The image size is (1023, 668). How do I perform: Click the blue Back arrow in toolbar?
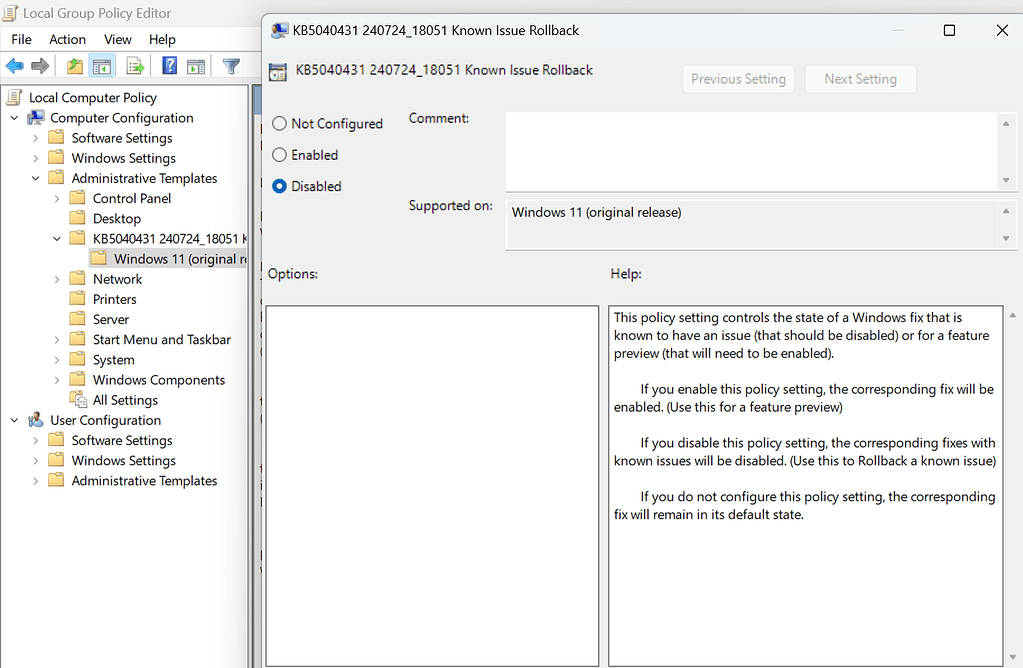[15, 66]
